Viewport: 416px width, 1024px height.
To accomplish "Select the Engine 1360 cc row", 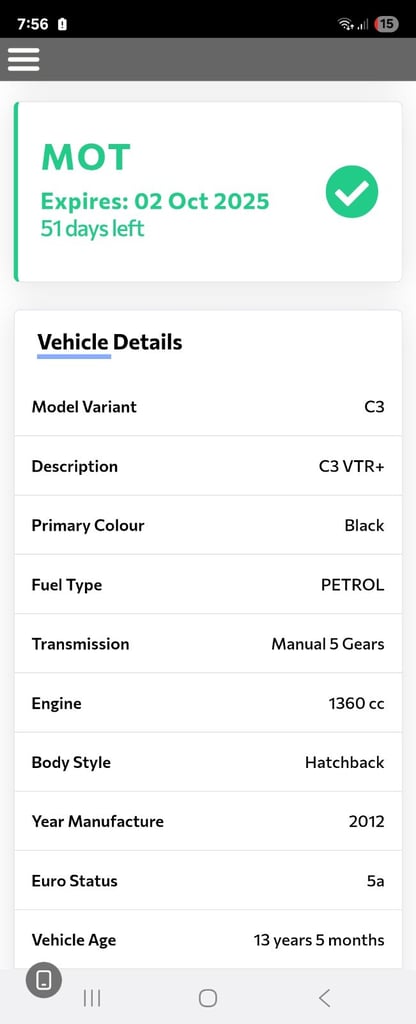I will click(208, 703).
